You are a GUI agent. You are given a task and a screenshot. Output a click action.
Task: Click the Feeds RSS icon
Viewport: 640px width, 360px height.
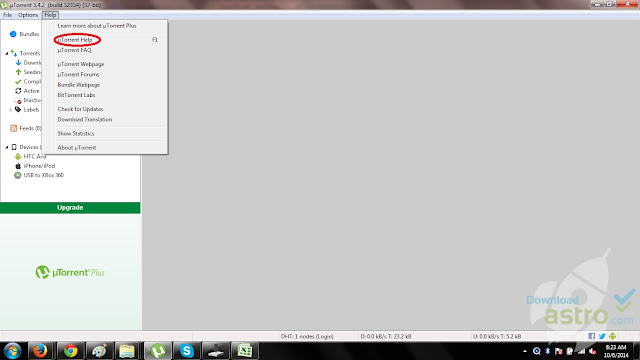tap(13, 128)
